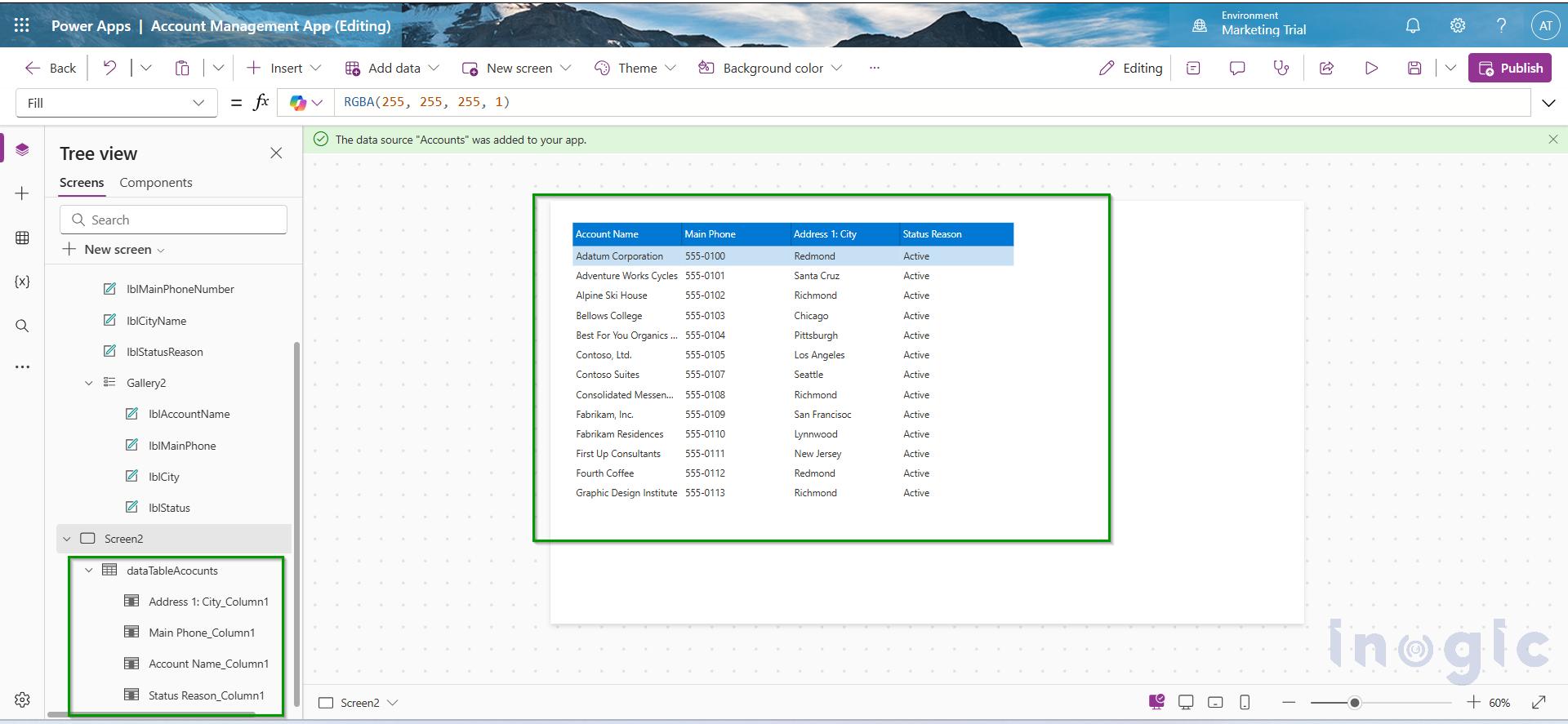Viewport: 1568px width, 724px height.
Task: Close the Tree view panel
Action: [x=276, y=153]
